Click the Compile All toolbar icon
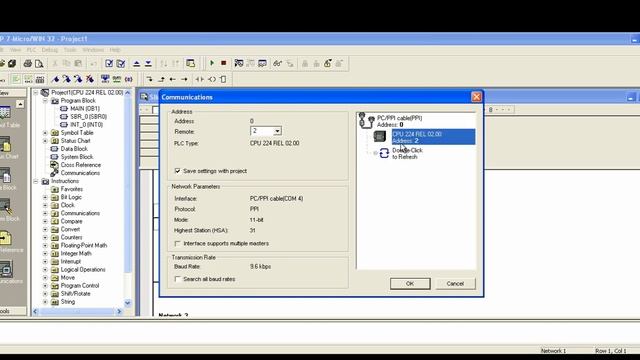640x360 pixels. [121, 63]
